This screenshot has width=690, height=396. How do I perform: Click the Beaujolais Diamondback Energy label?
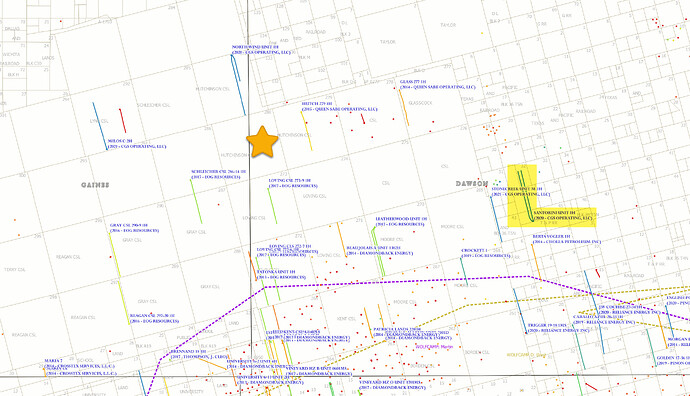click(x=380, y=251)
